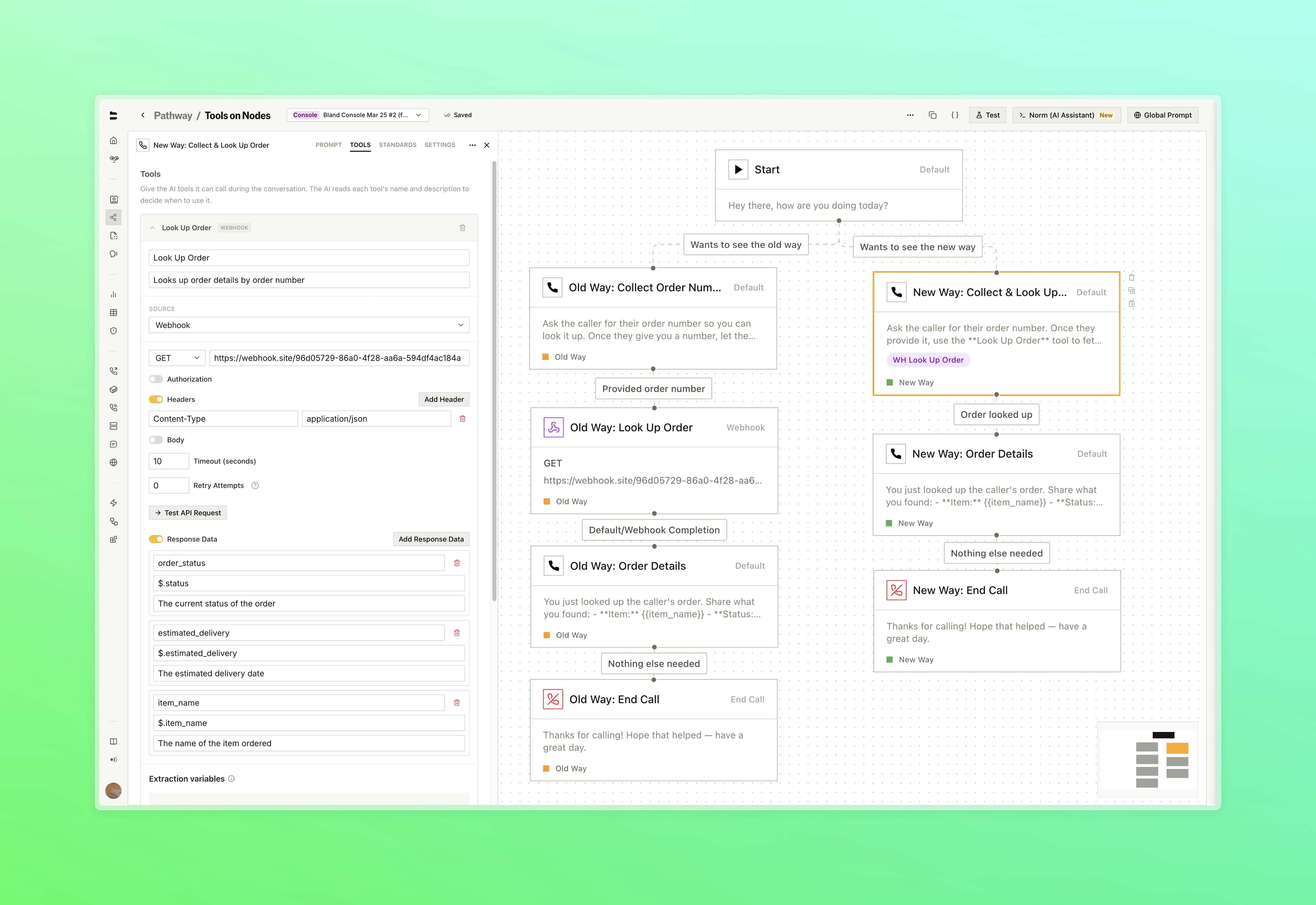Open the book documentation icon in sidebar
This screenshot has height=905, width=1316.
tap(113, 741)
